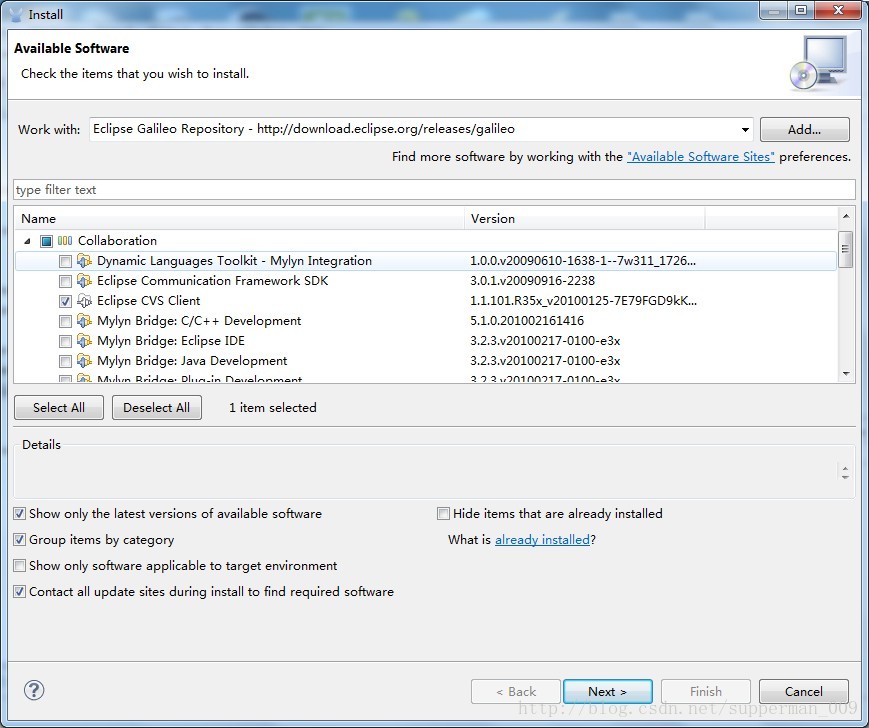Click the Eclipse icon in title bar

point(16,14)
